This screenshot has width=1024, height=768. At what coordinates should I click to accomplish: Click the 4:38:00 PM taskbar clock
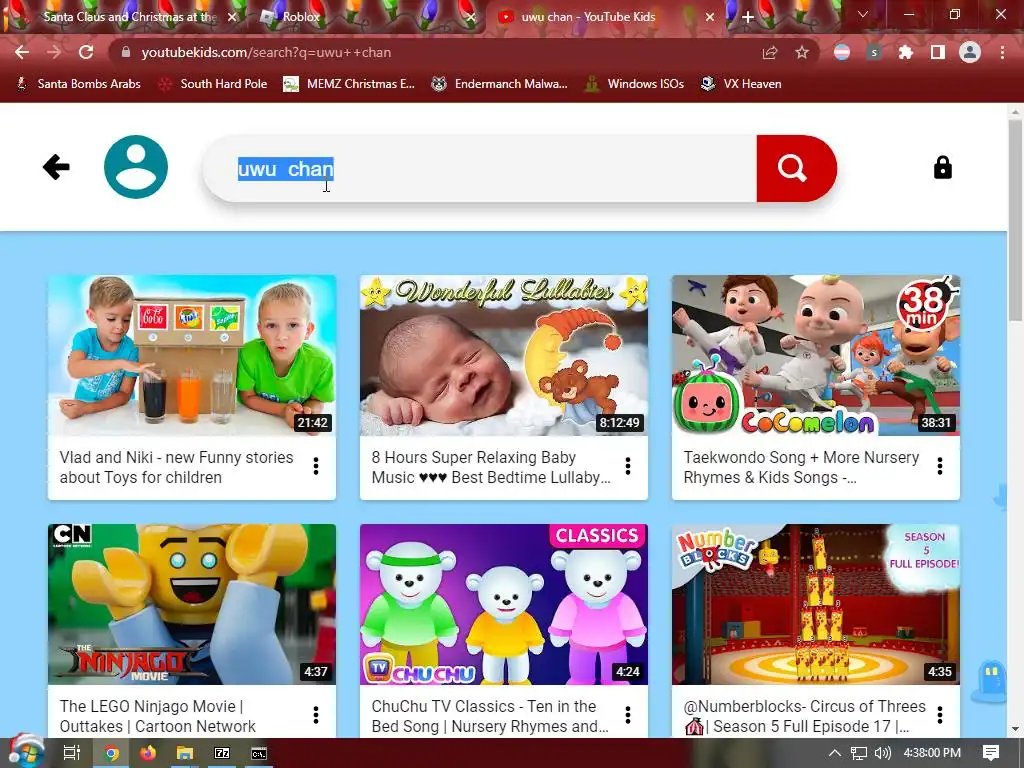tap(932, 753)
